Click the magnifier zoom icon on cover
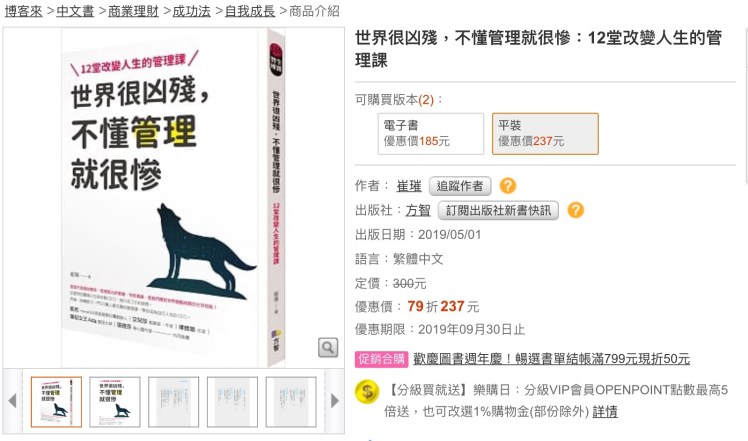The height and width of the screenshot is (441, 748). [328, 347]
